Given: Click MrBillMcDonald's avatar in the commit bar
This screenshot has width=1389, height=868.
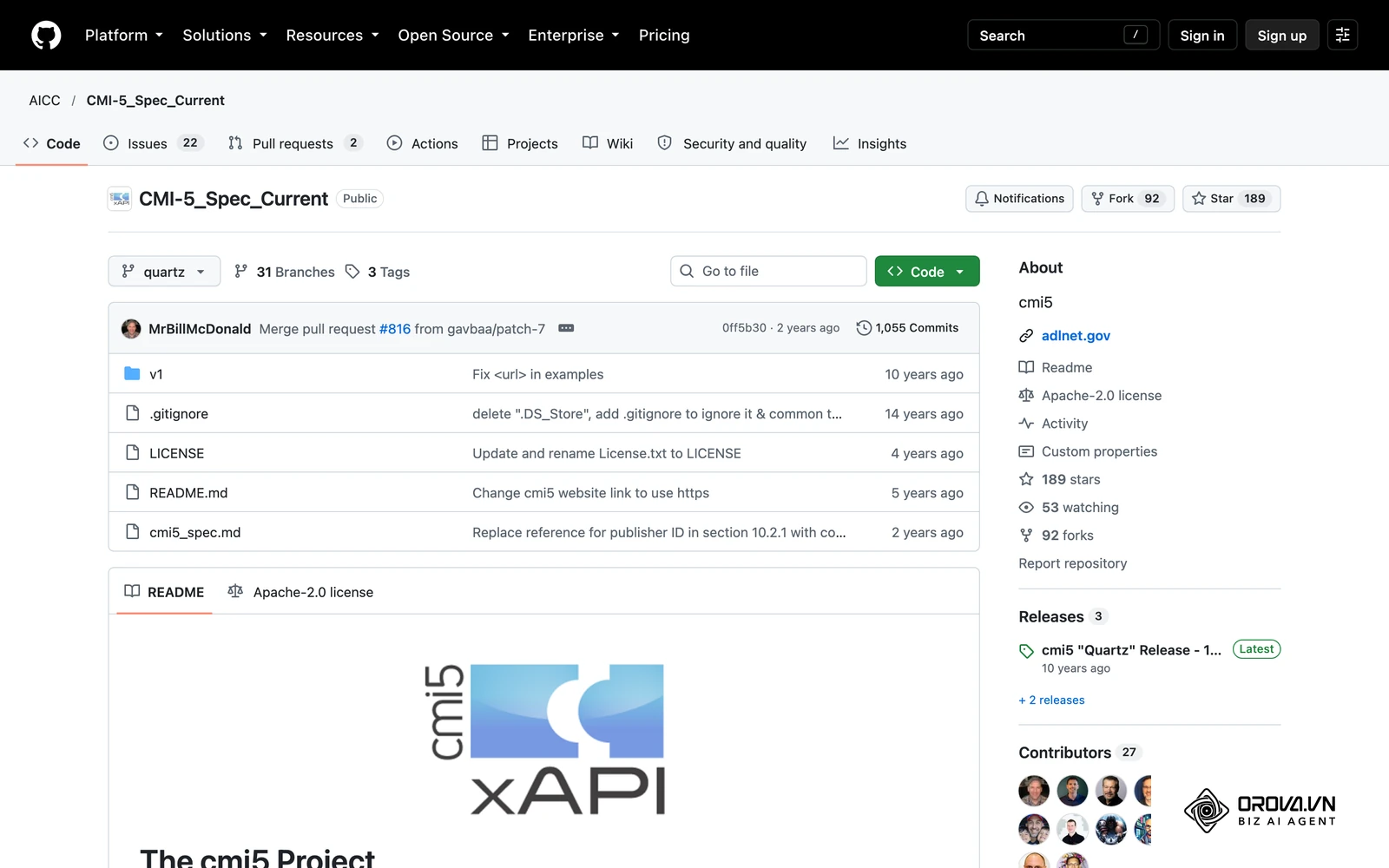Looking at the screenshot, I should (131, 328).
